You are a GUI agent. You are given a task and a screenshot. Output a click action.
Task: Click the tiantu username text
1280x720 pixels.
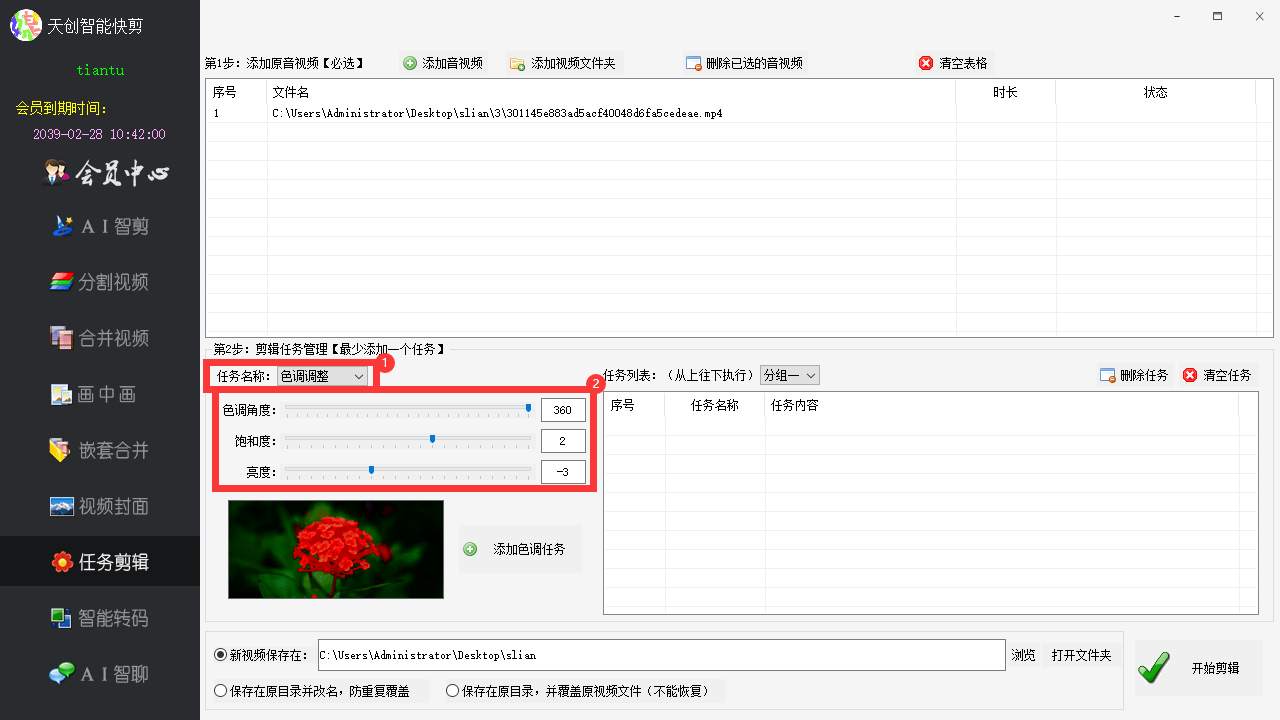[x=100, y=70]
